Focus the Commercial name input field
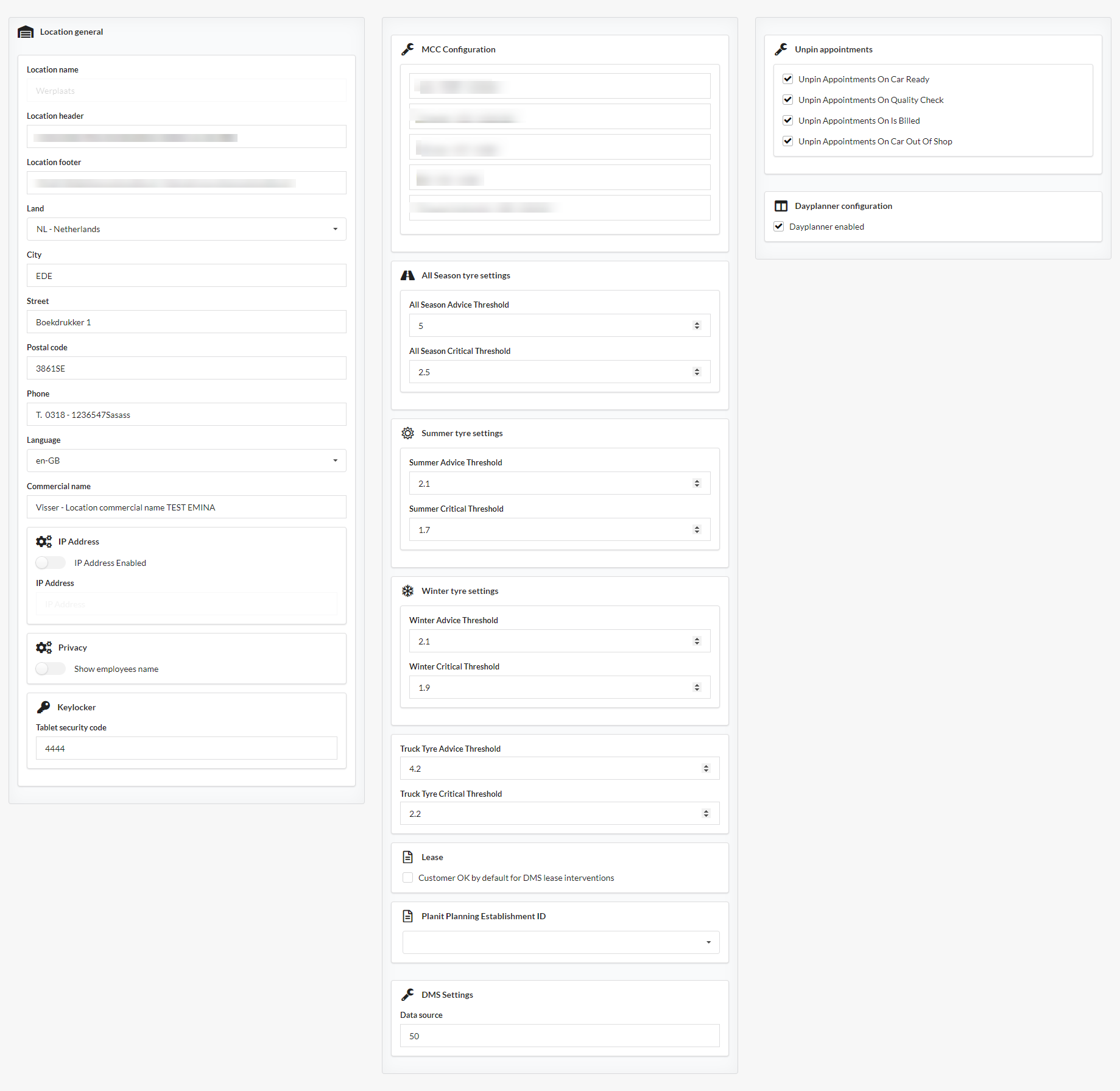The width and height of the screenshot is (1120, 1091). [186, 507]
